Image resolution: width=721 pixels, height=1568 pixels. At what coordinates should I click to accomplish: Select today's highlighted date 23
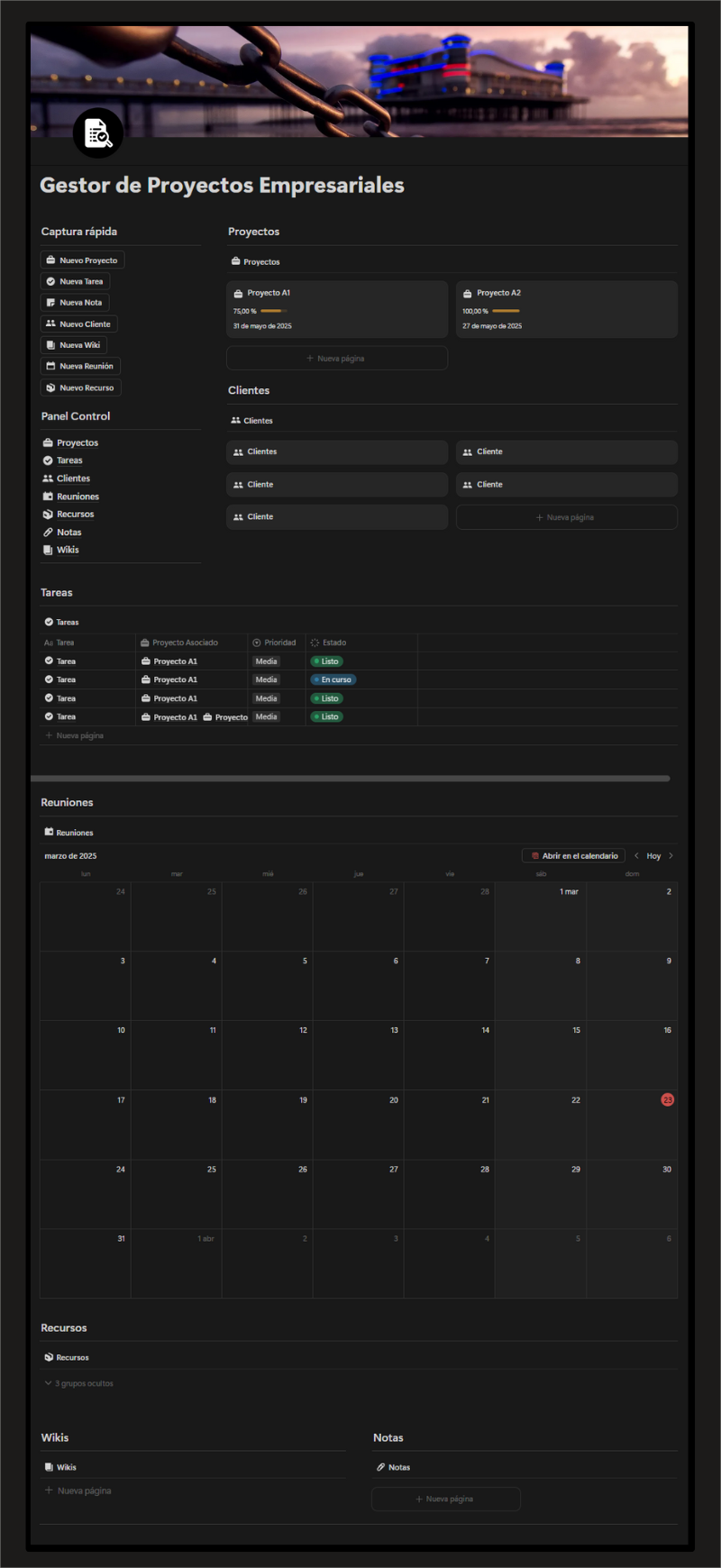pyautogui.click(x=667, y=1100)
